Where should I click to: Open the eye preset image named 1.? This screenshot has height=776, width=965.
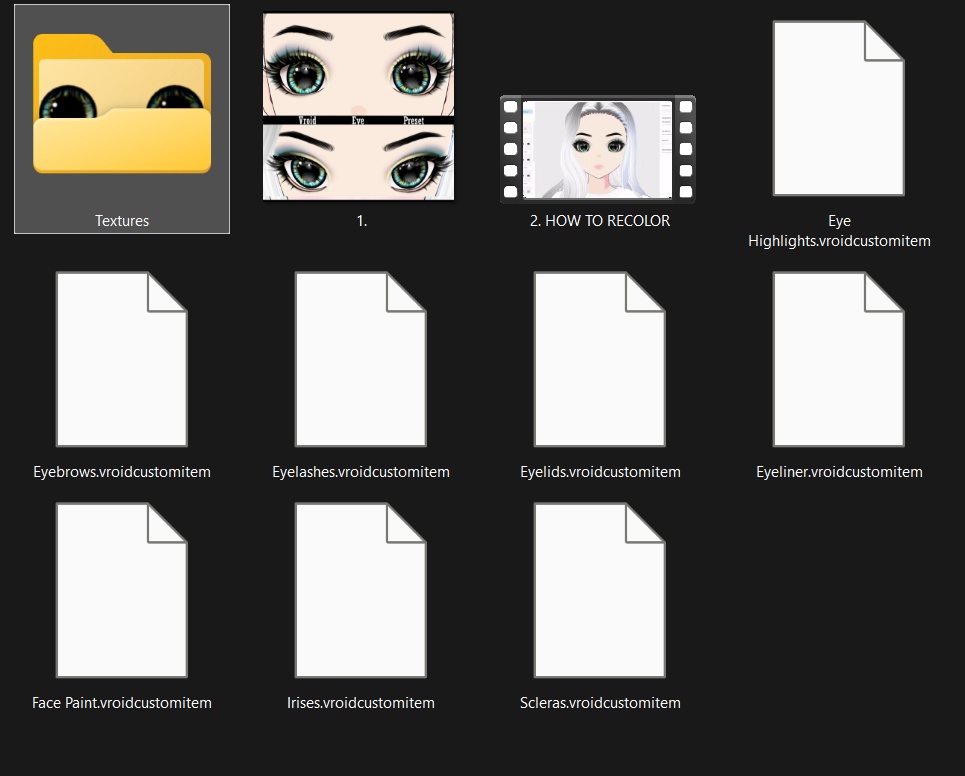[361, 105]
